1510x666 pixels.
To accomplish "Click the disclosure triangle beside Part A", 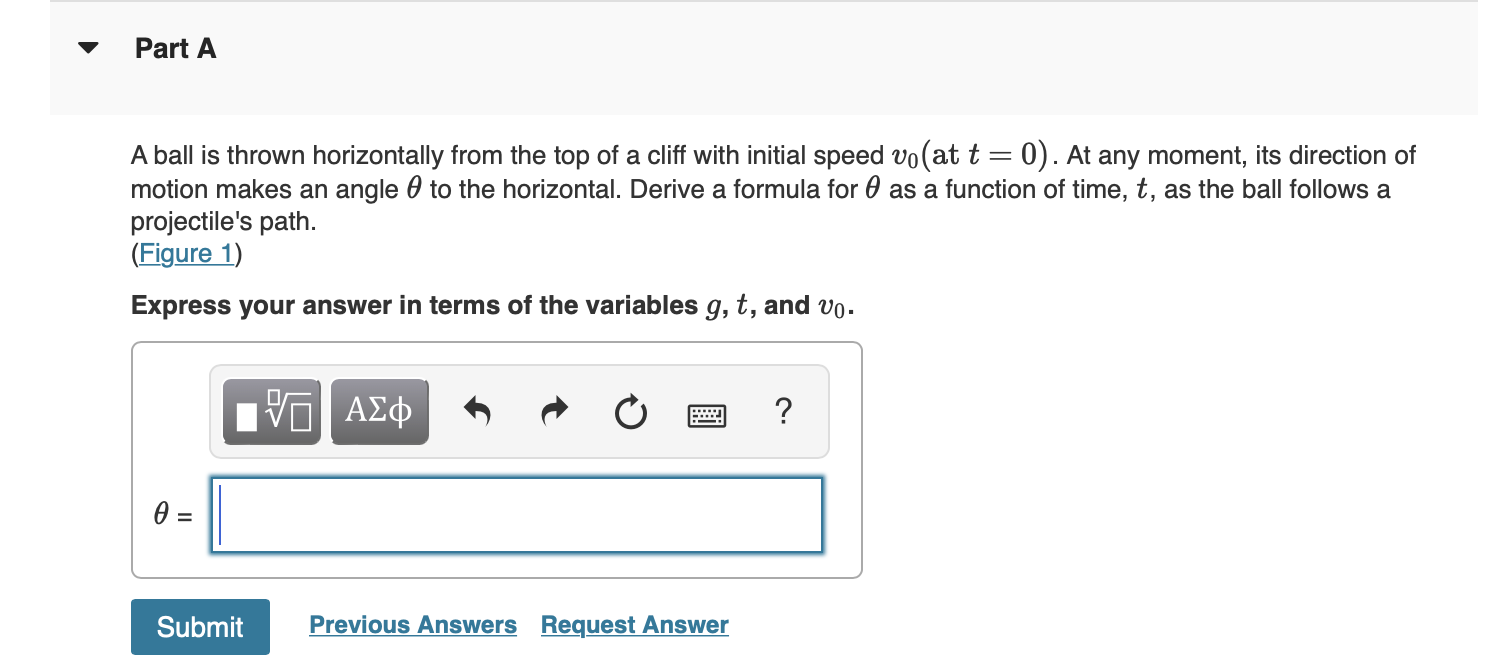I will [x=88, y=47].
